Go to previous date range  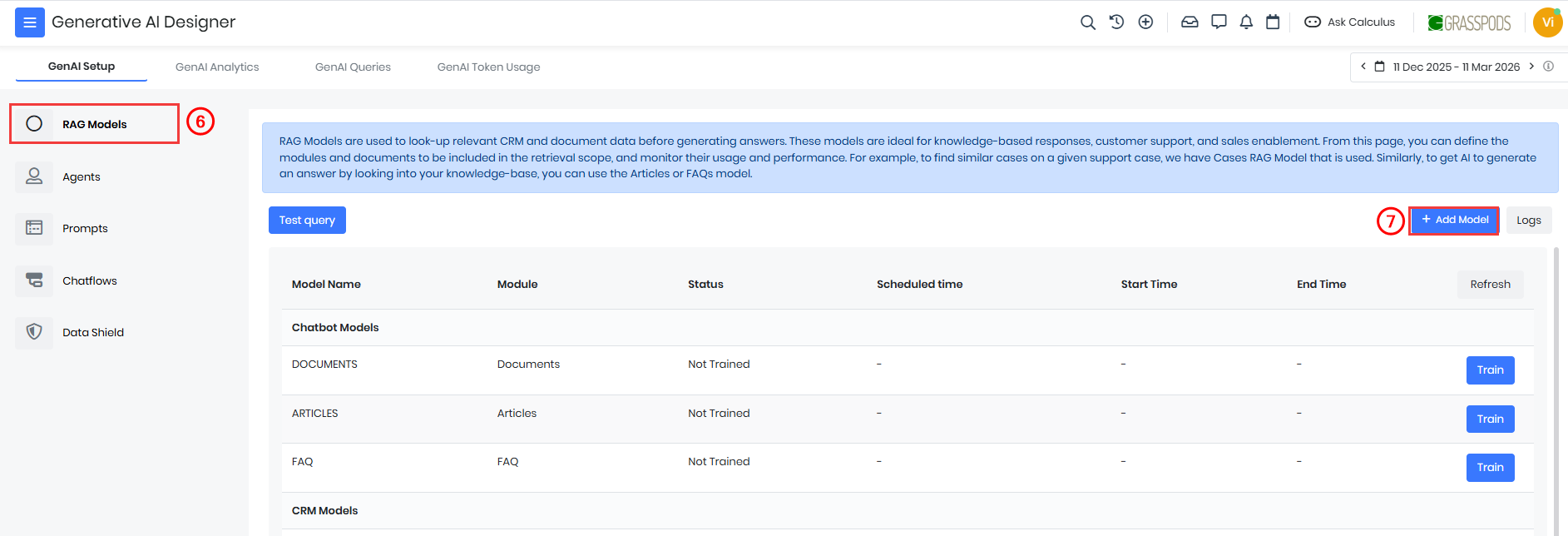pyautogui.click(x=1363, y=67)
